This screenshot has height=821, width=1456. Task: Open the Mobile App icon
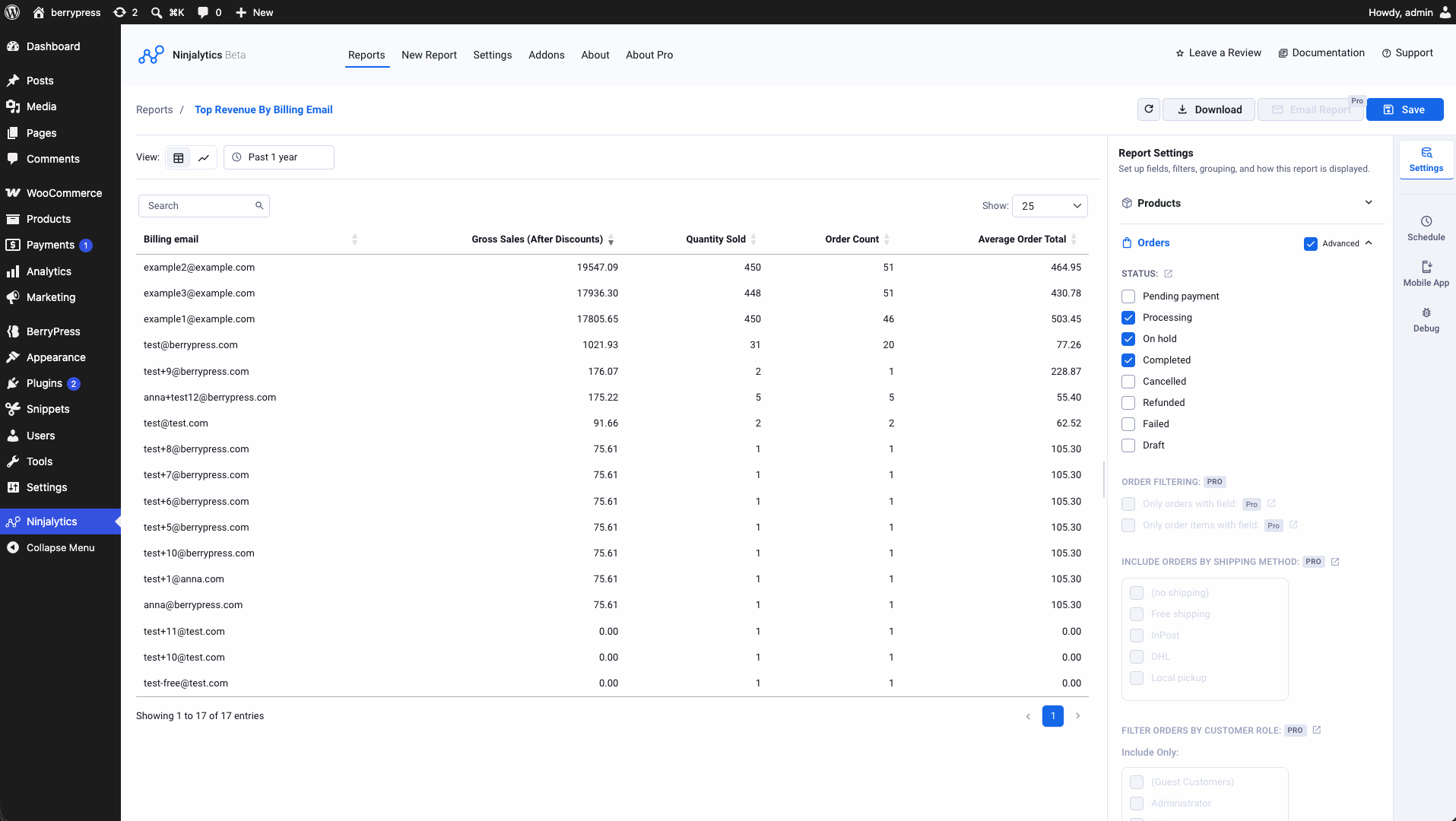(1426, 267)
